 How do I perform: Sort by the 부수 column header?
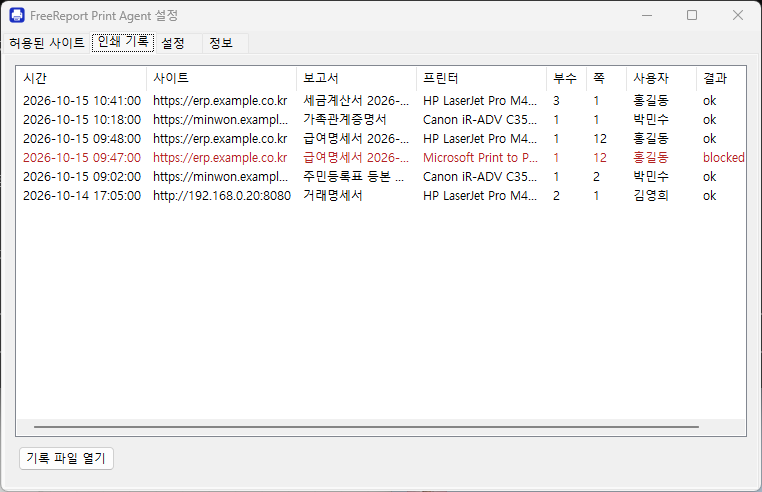(566, 78)
